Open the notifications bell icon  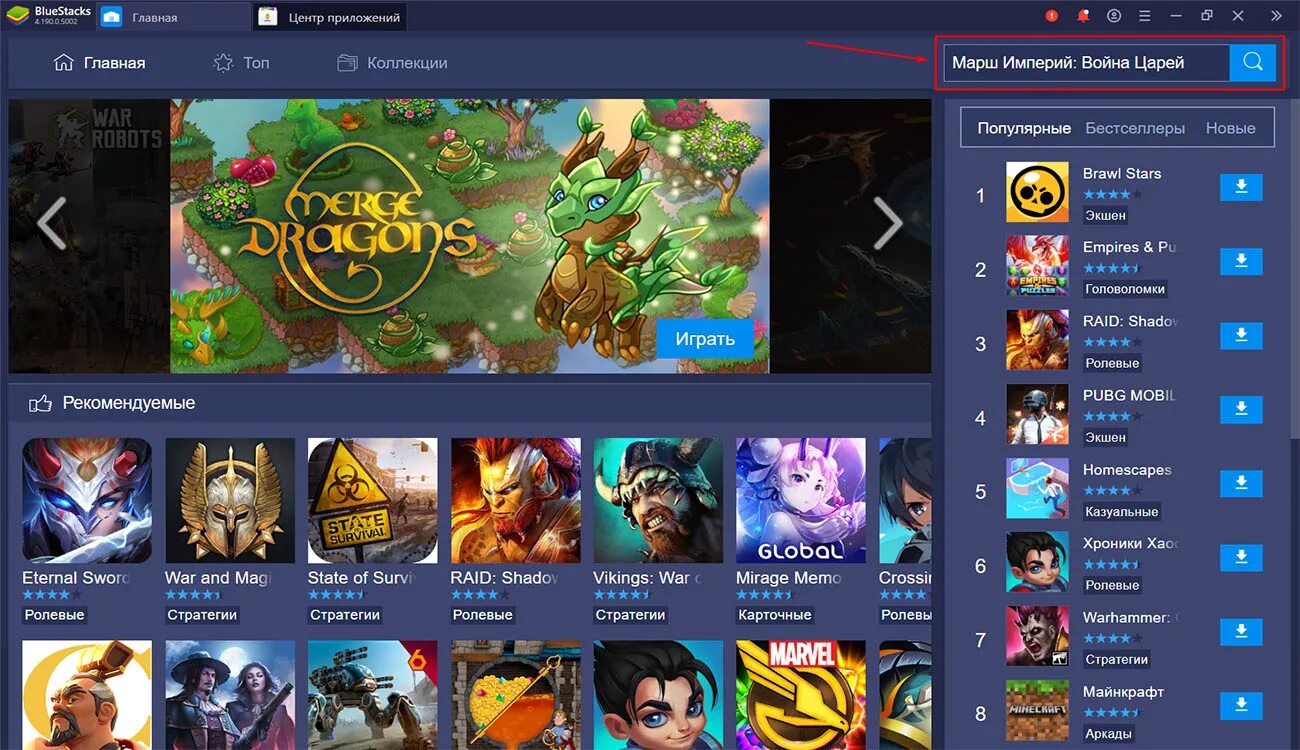[x=1083, y=16]
